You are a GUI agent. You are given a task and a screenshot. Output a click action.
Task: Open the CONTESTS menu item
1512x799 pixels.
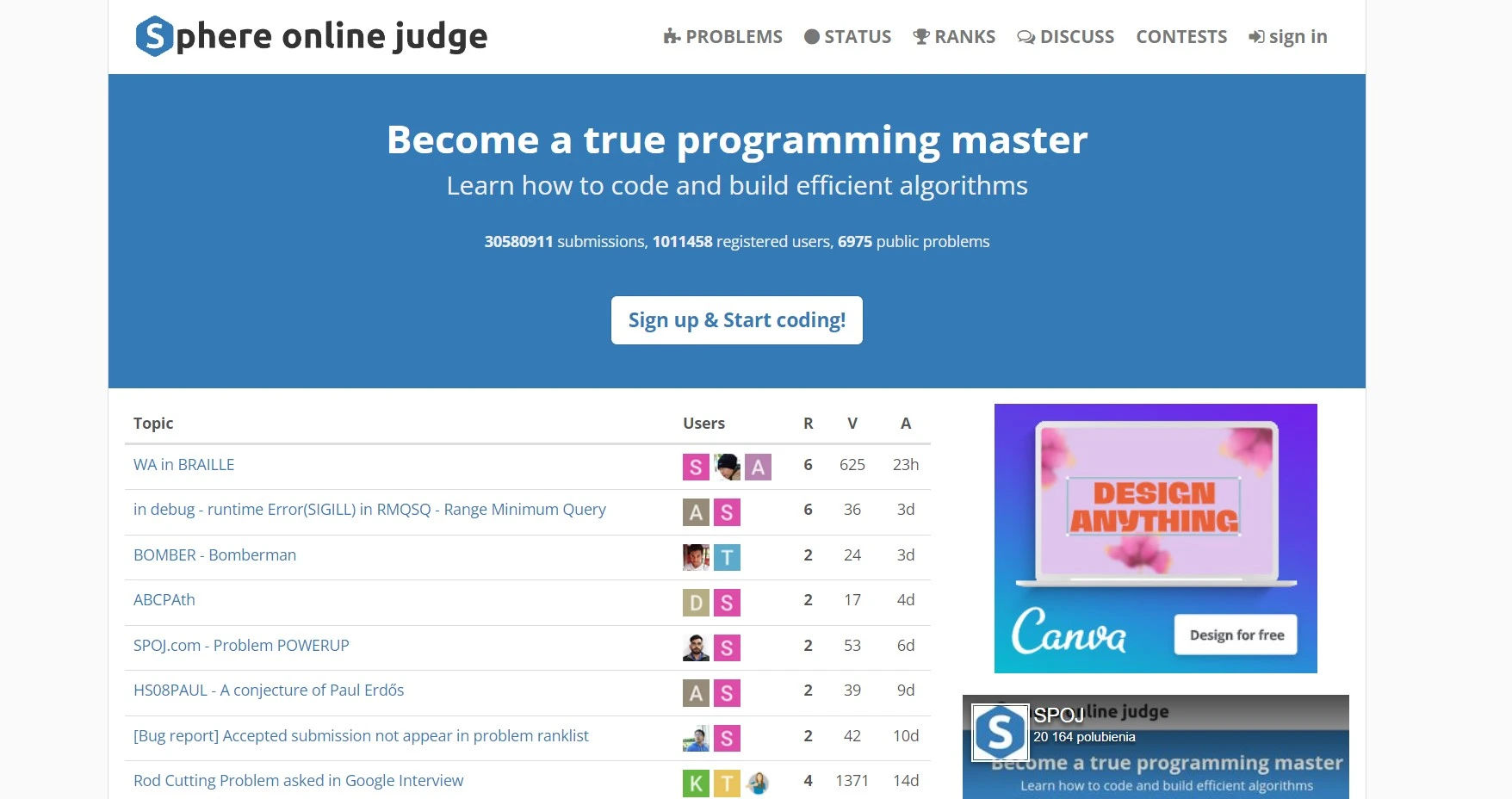[x=1181, y=37]
